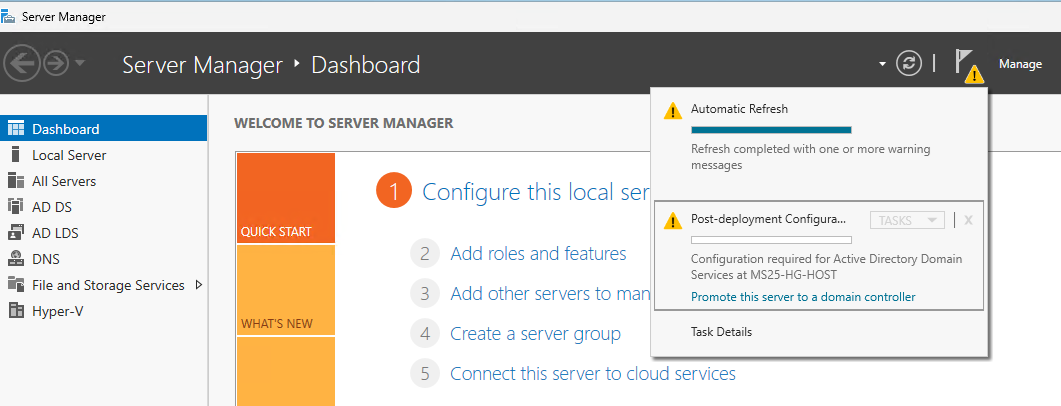Click the Local Server icon
Screen dimensions: 1061x406
[16, 155]
